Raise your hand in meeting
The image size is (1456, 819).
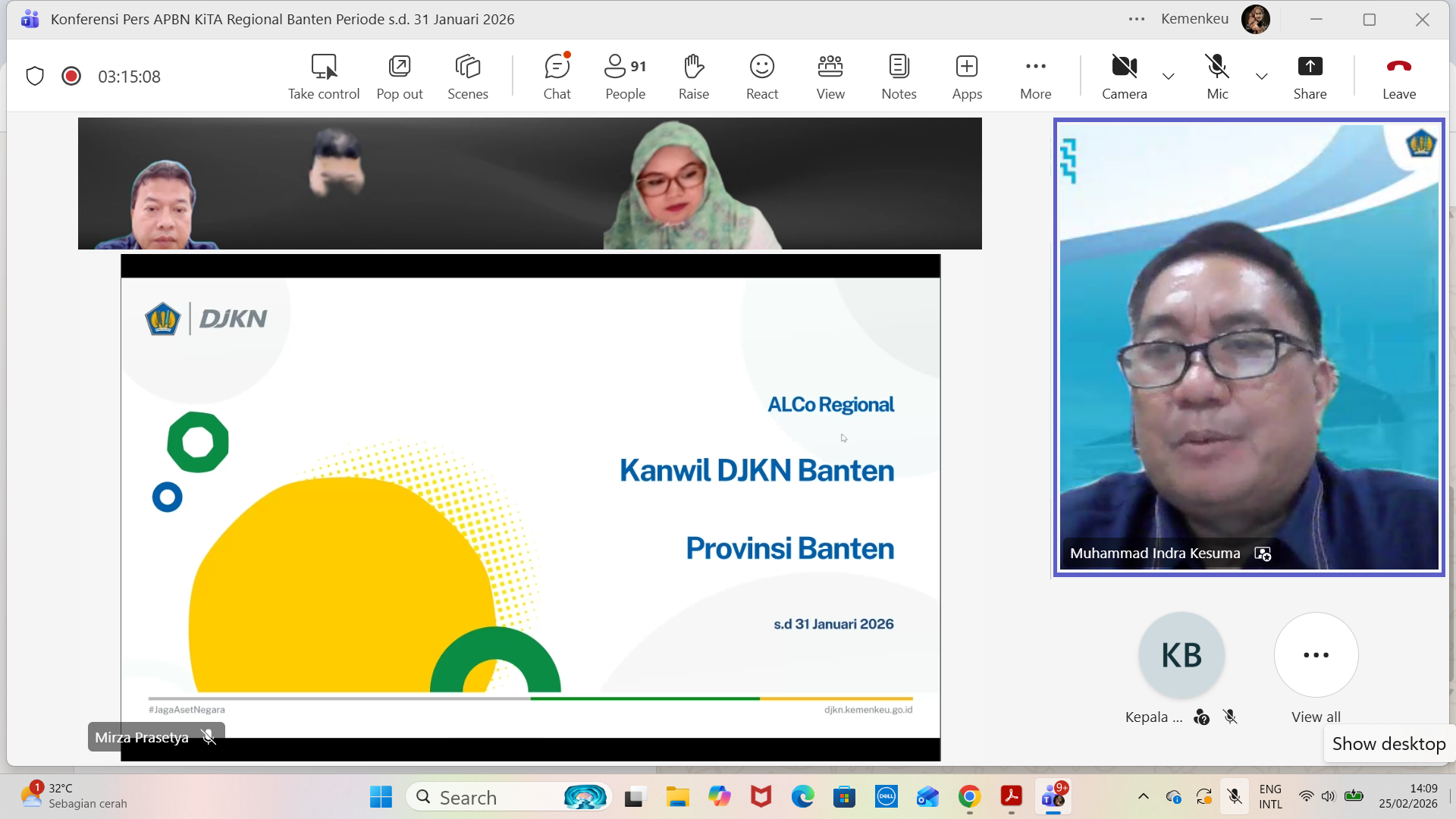click(x=693, y=77)
